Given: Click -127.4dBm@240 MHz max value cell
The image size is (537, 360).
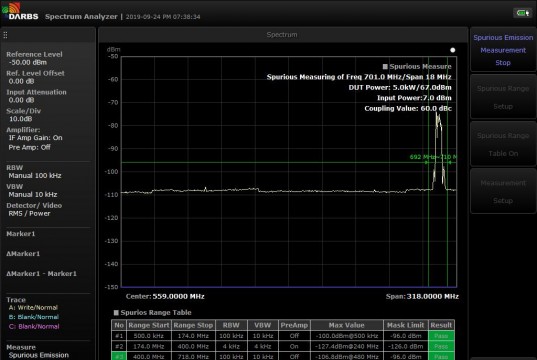Looking at the screenshot, I should point(347,346).
